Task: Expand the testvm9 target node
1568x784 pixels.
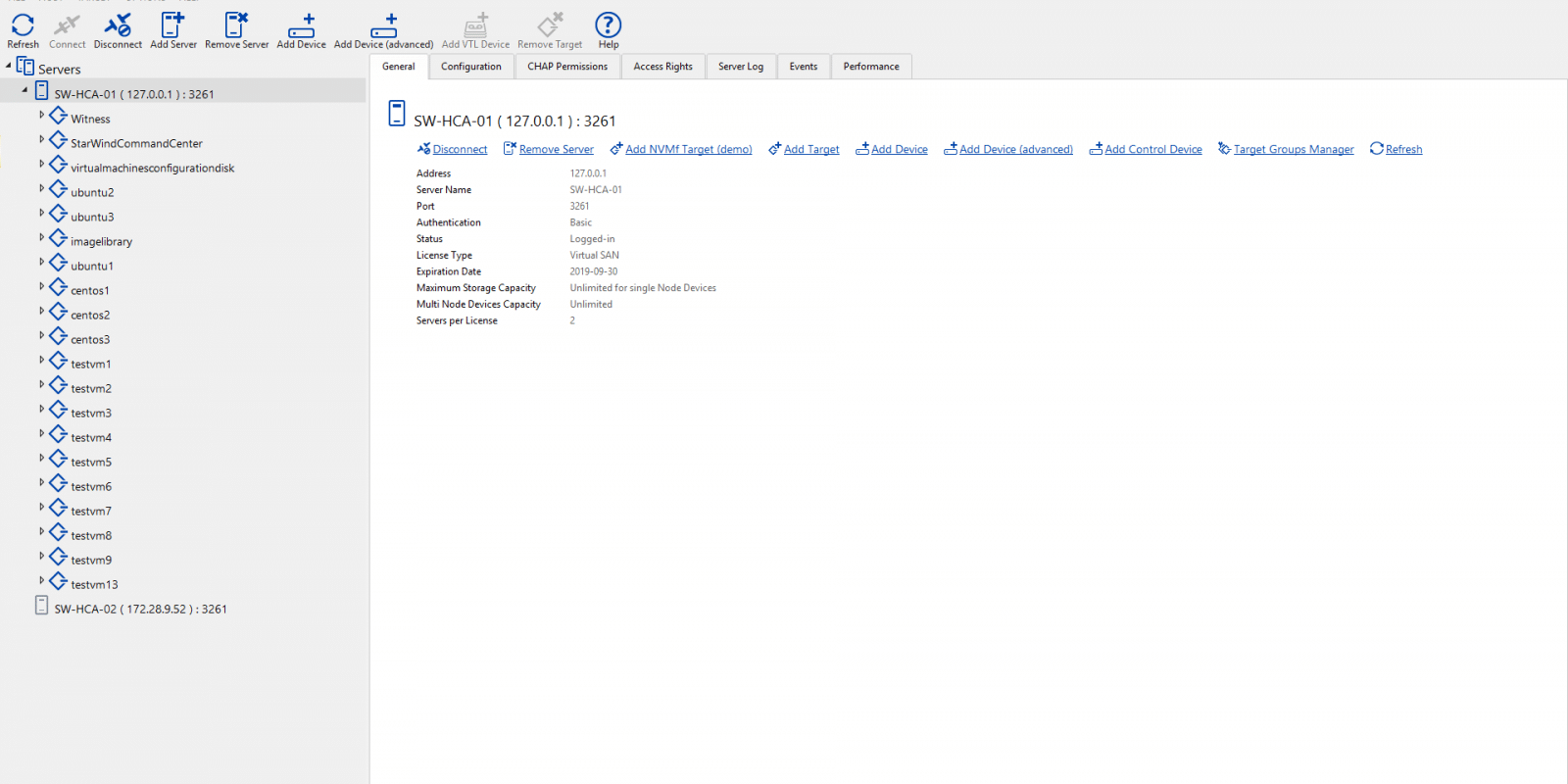Action: 41,556
